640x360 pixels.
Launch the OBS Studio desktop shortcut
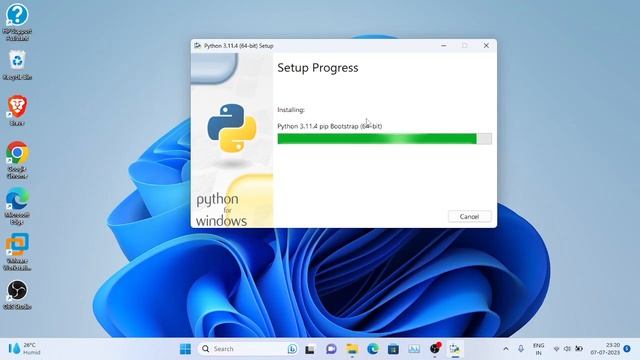tap(17, 295)
